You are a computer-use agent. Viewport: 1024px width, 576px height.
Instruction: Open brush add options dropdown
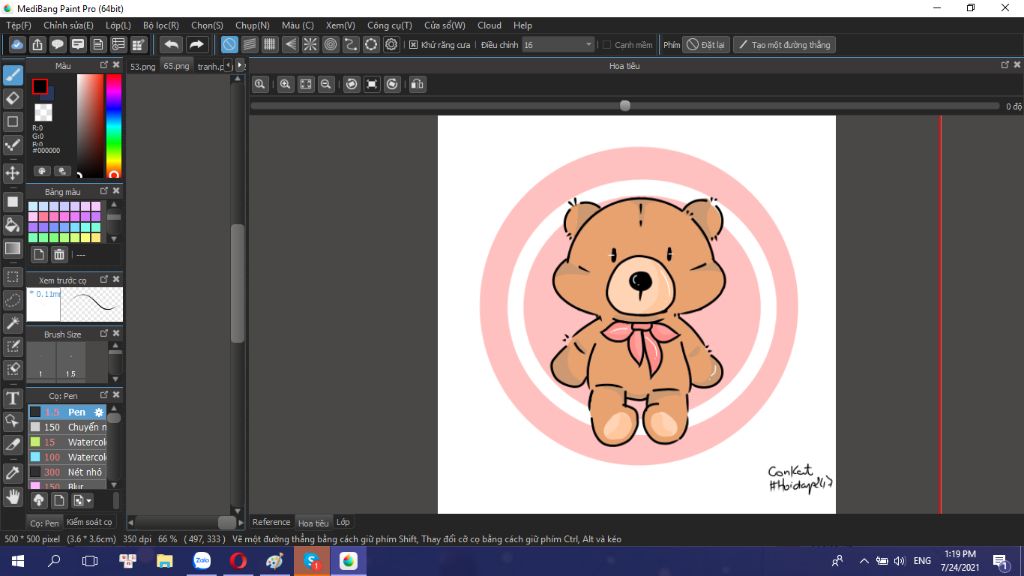(x=82, y=501)
